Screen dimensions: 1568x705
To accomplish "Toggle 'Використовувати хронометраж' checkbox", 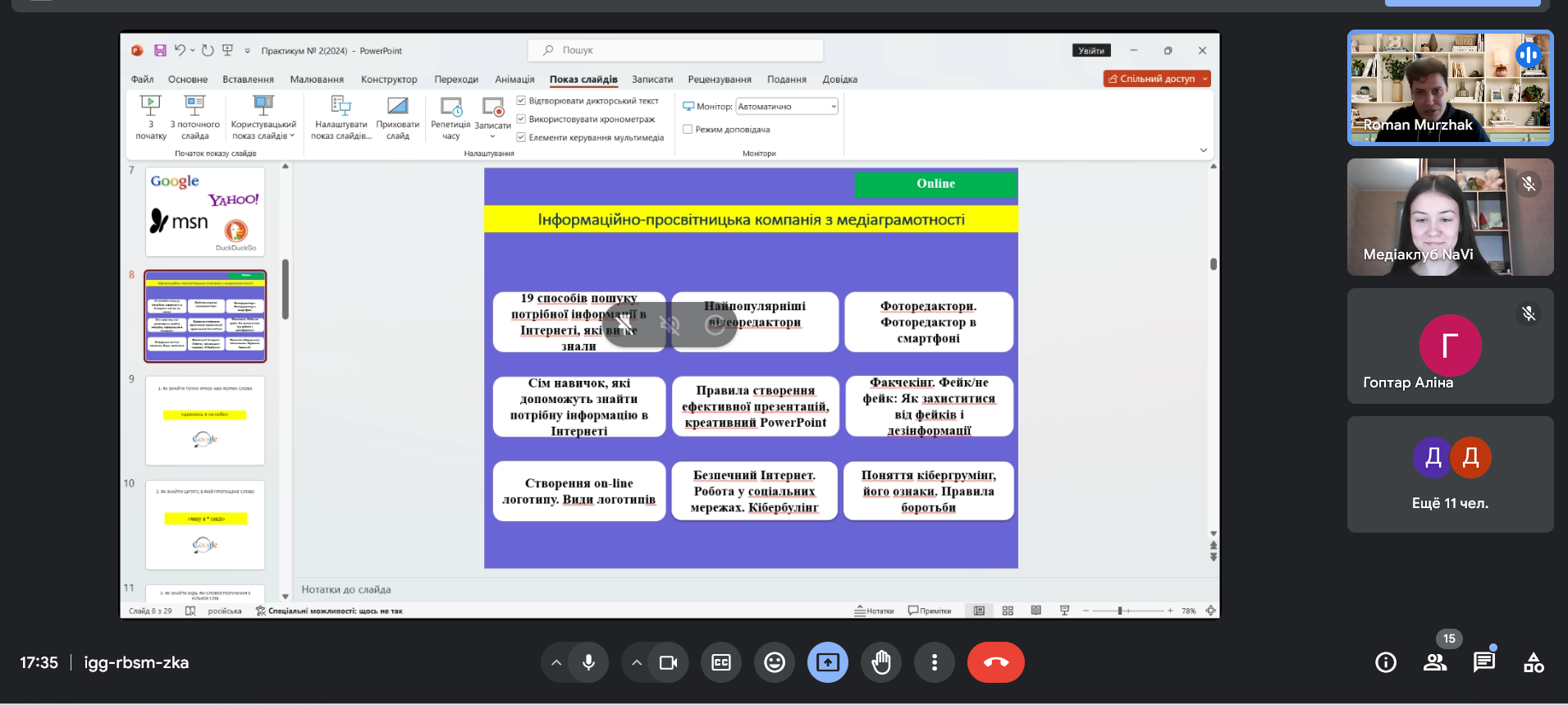I will tap(521, 119).
